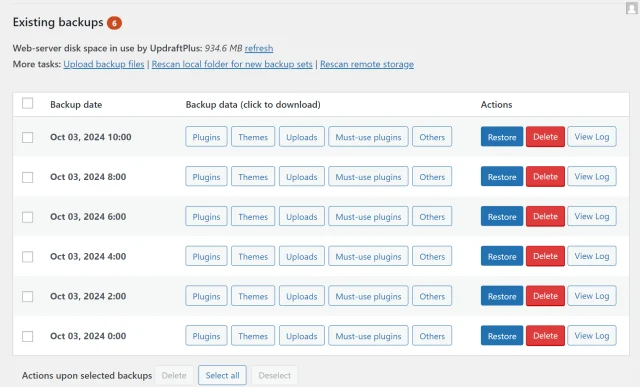Delete the Oct 03, 2024 10:00 backup

pos(545,137)
